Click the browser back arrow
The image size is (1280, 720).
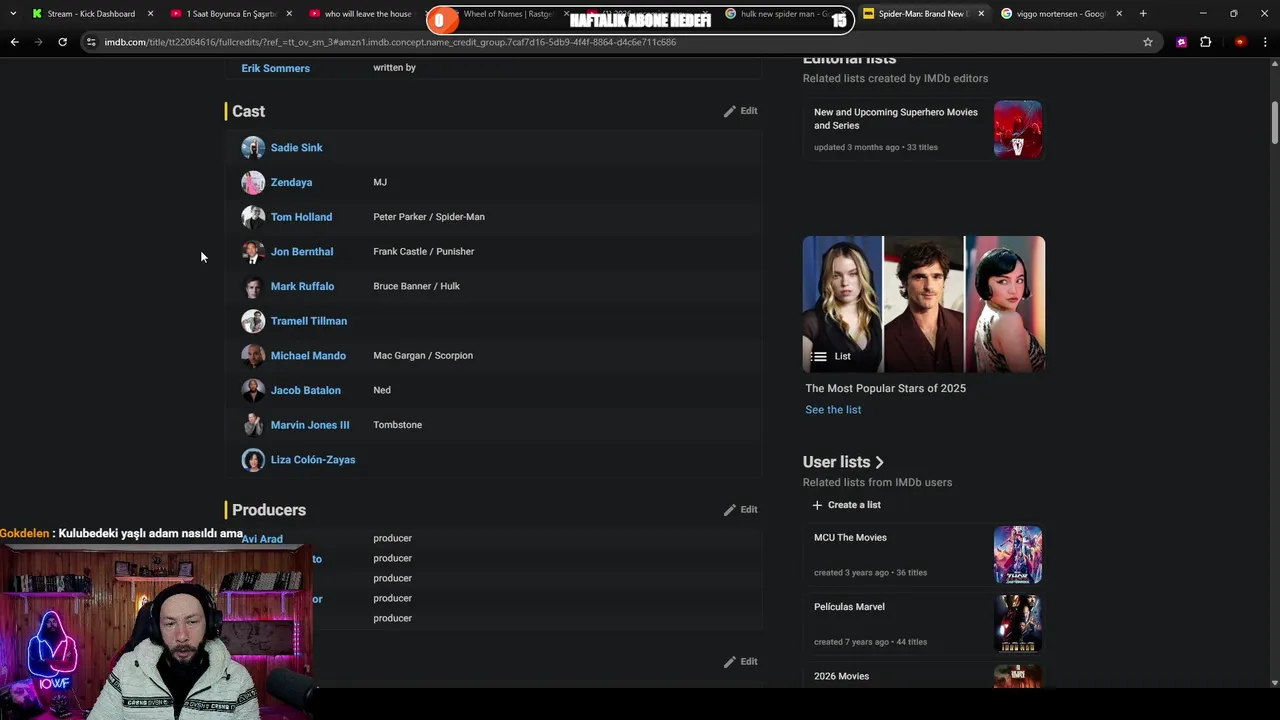[x=14, y=42]
